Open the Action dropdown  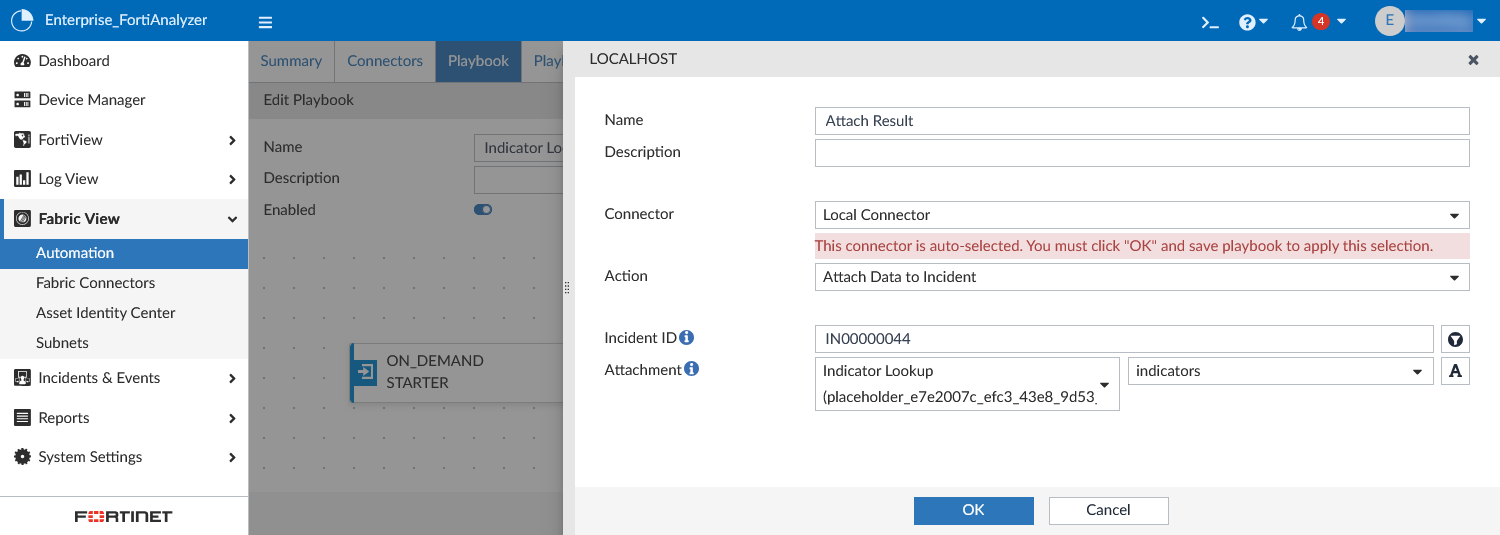[1141, 277]
